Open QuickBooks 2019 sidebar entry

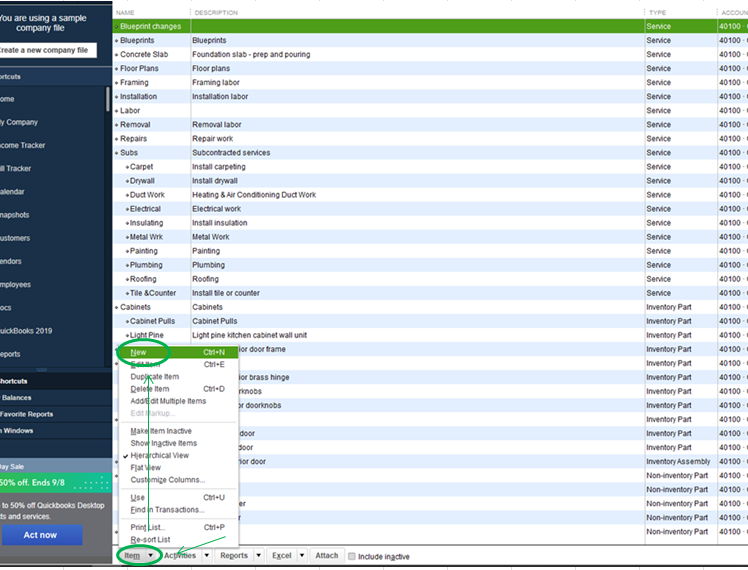[26, 331]
